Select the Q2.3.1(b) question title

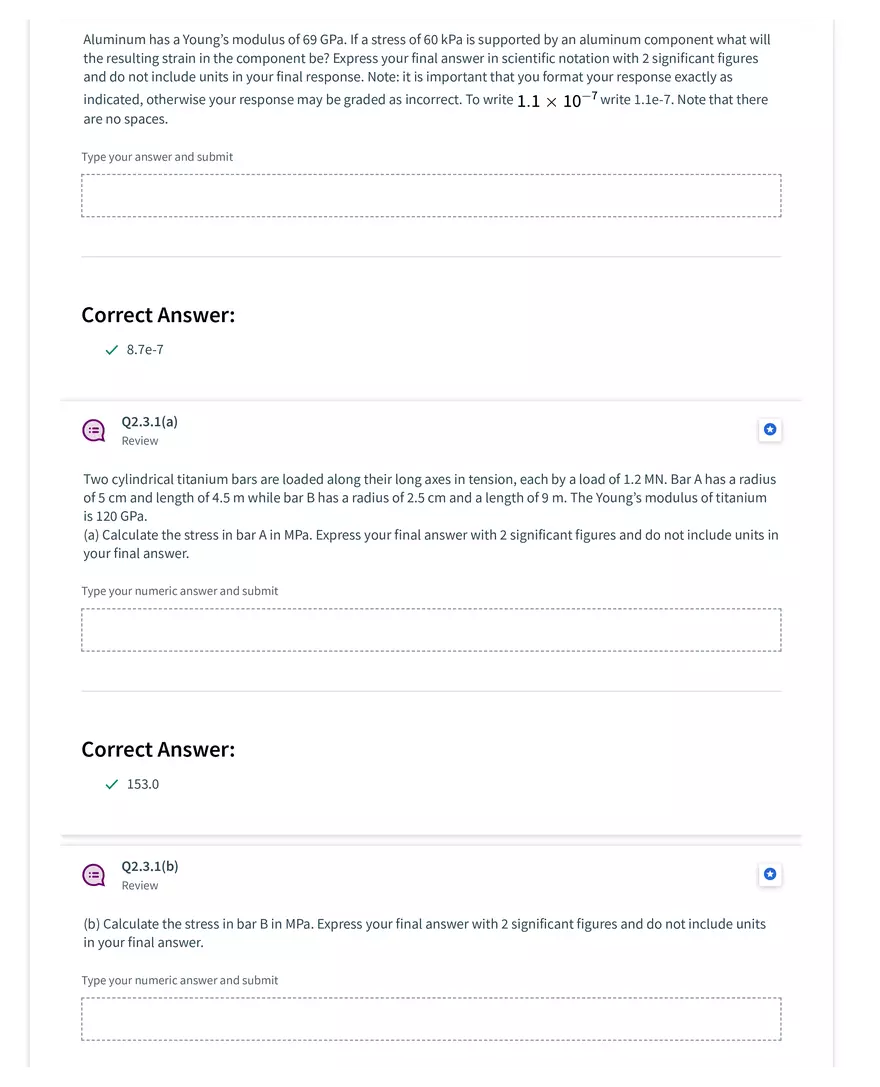(150, 866)
